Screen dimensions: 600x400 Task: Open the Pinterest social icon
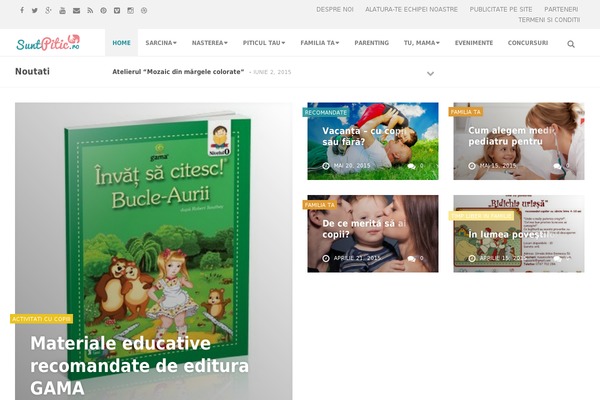[x=103, y=11]
